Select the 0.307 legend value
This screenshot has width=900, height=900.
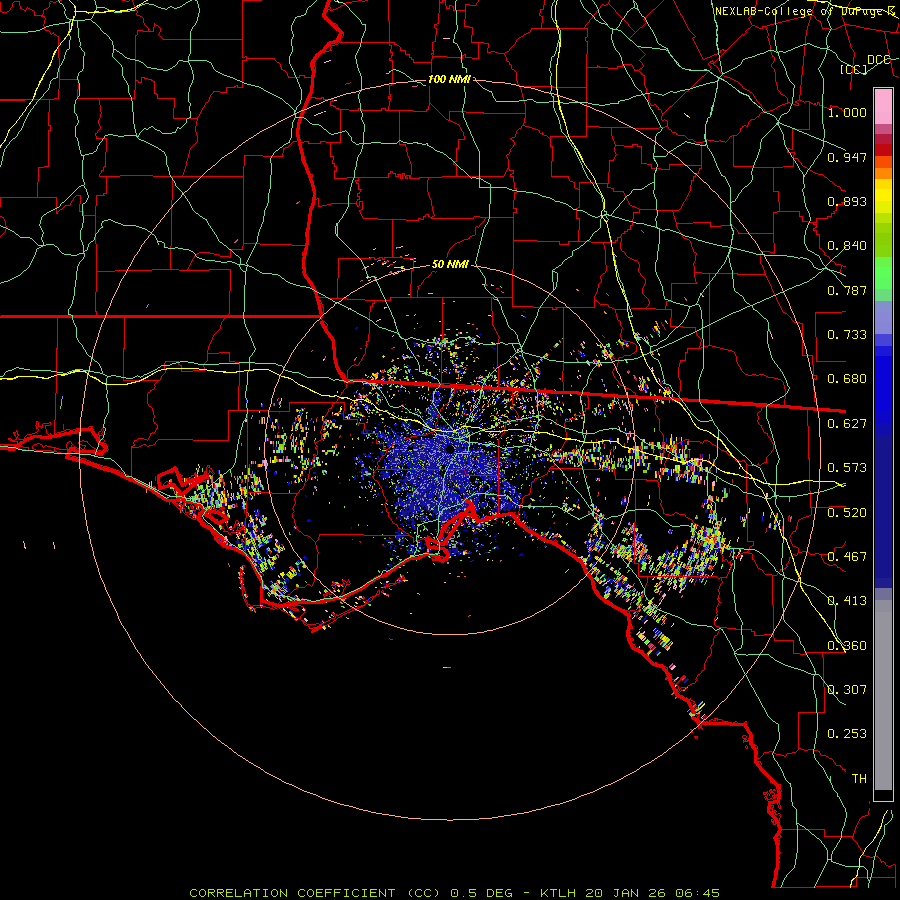pyautogui.click(x=847, y=690)
